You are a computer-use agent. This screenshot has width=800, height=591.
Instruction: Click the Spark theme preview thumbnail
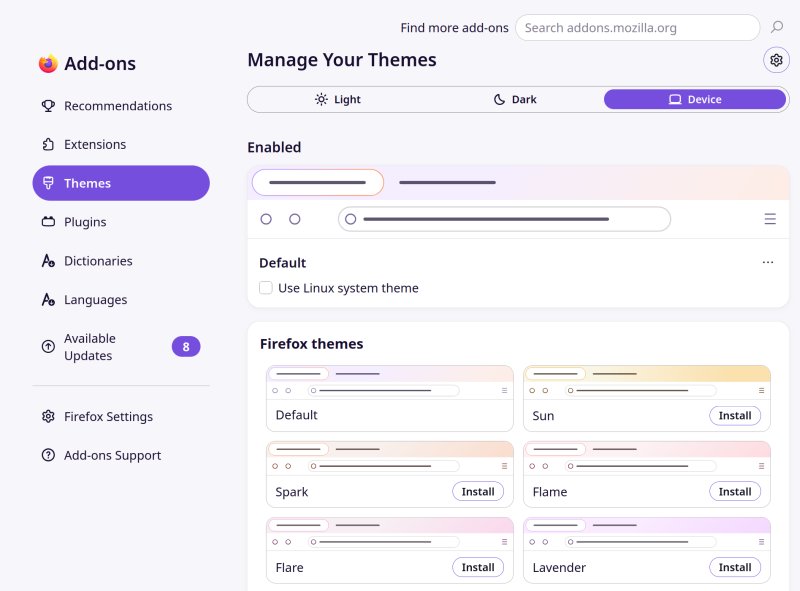(390, 458)
